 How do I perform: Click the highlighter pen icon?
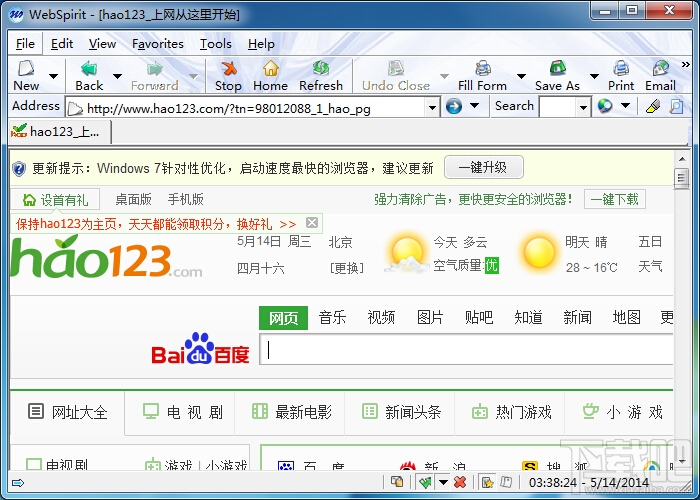pos(653,106)
